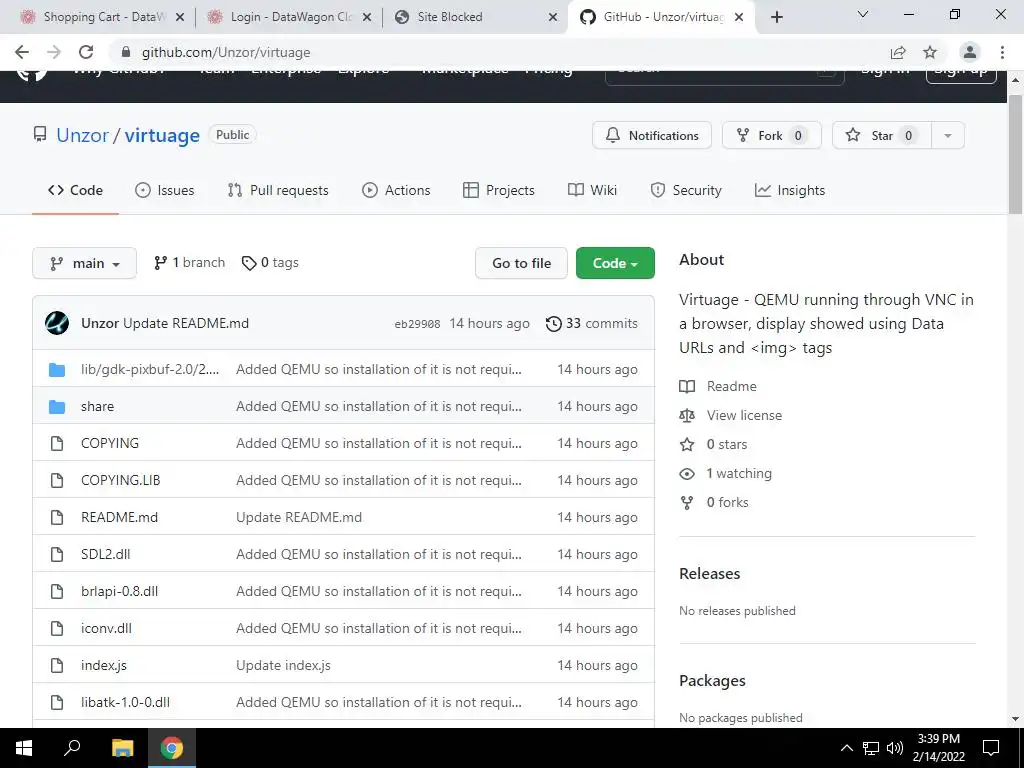Click the page vertical scrollbar
This screenshot has height=768, width=1024.
tap(1015, 155)
